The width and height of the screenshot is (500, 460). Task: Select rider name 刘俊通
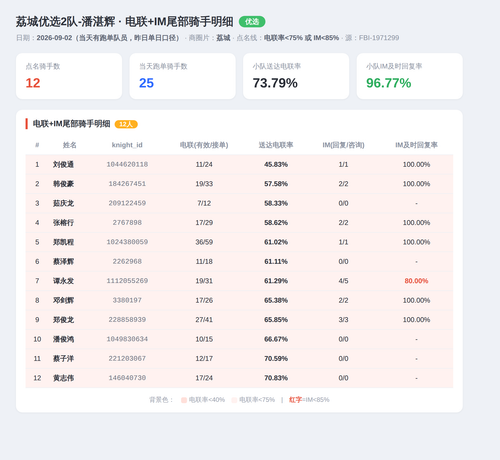point(63,164)
